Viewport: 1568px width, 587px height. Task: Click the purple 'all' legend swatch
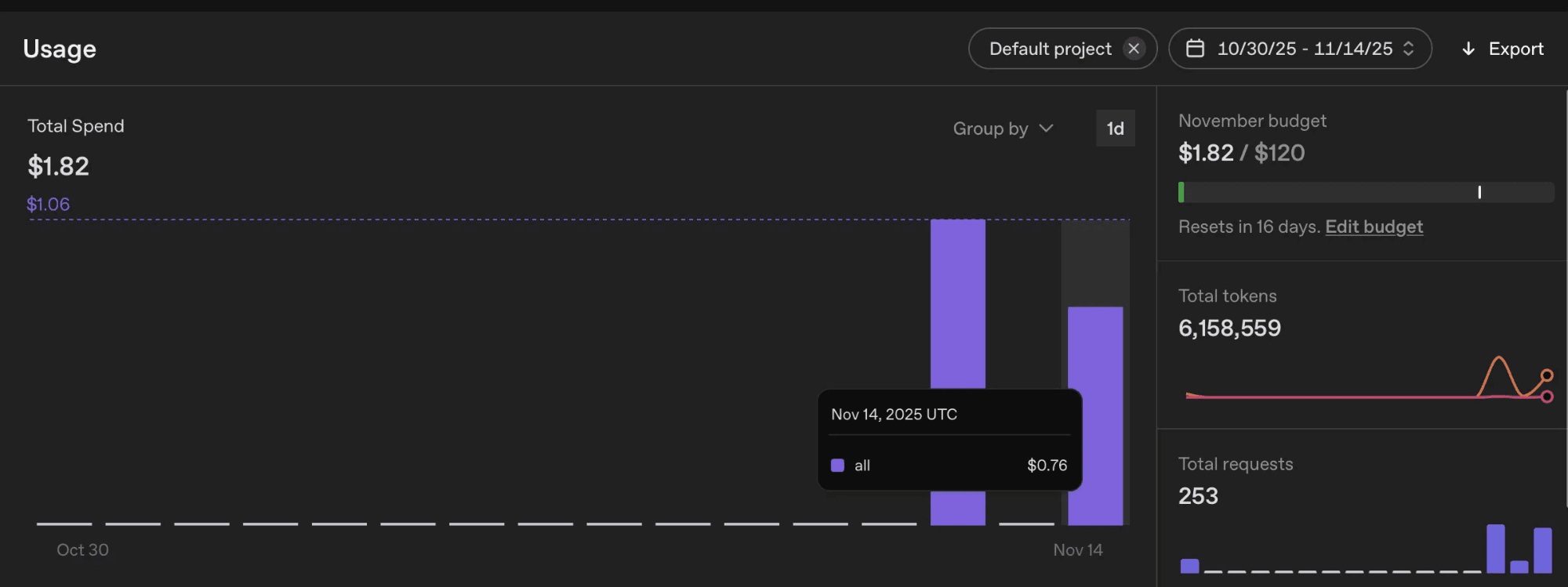pyautogui.click(x=837, y=466)
